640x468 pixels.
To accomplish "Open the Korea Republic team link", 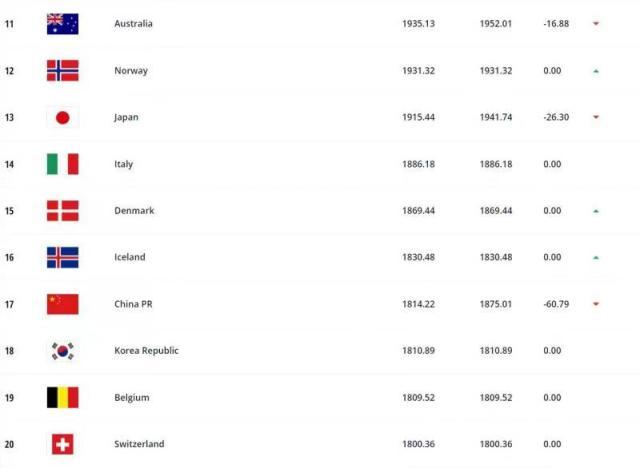I will pos(145,351).
